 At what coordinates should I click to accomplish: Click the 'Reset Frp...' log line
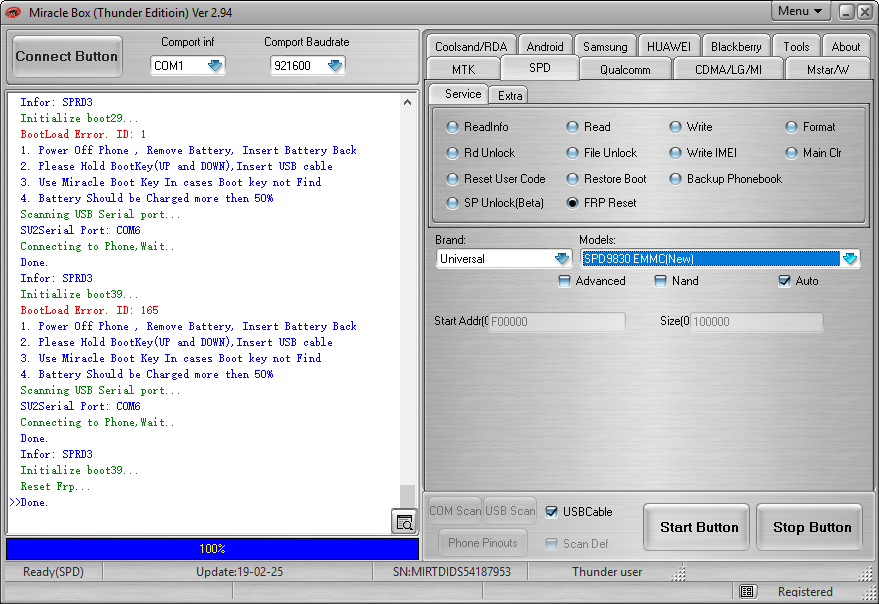pyautogui.click(x=55, y=486)
